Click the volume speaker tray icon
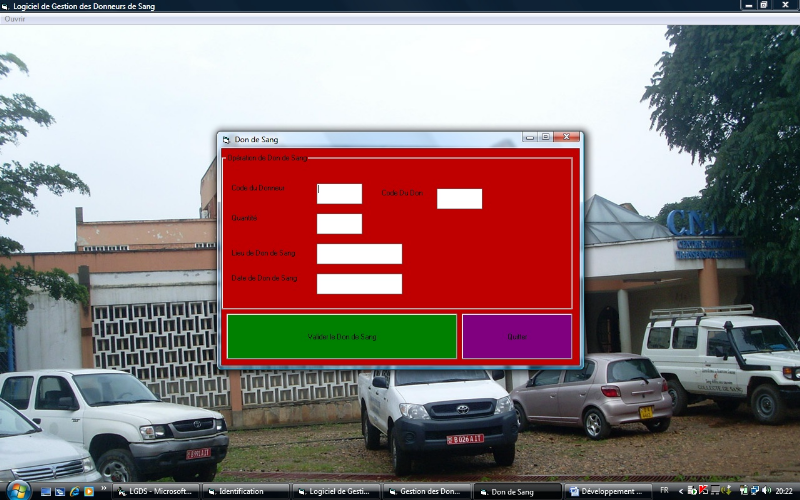Screen dimensions: 800x500 point(766,491)
